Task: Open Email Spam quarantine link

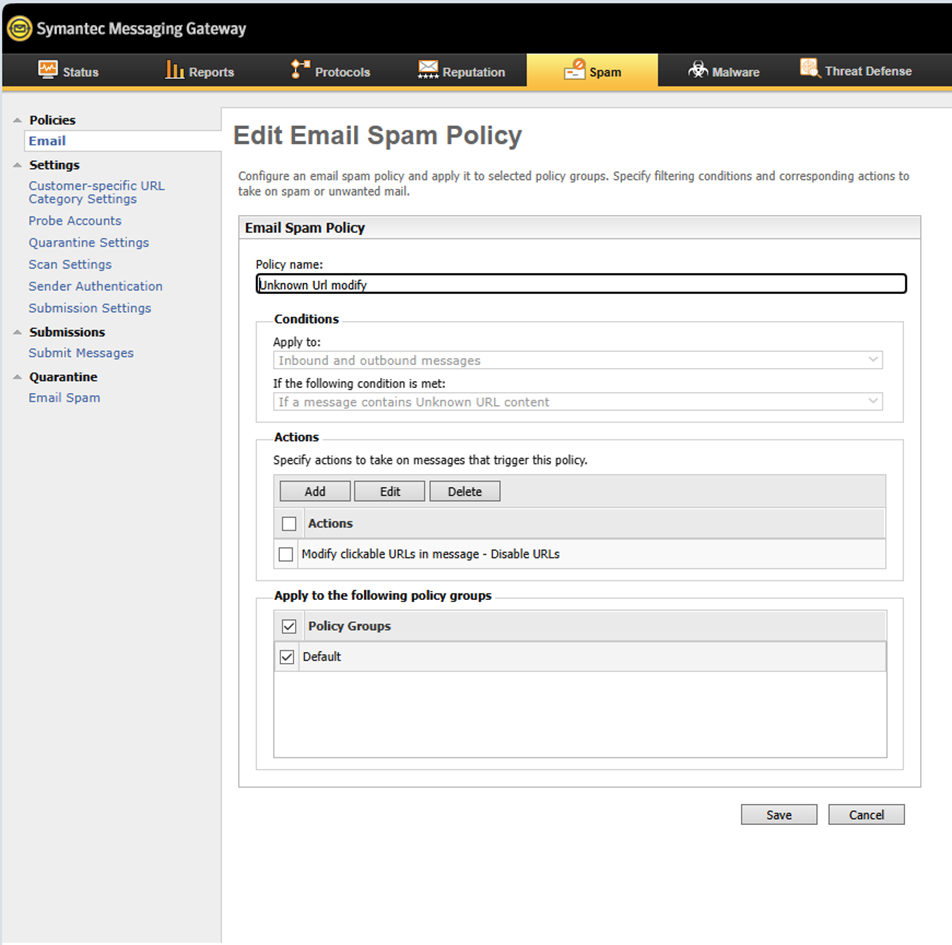Action: (x=64, y=398)
